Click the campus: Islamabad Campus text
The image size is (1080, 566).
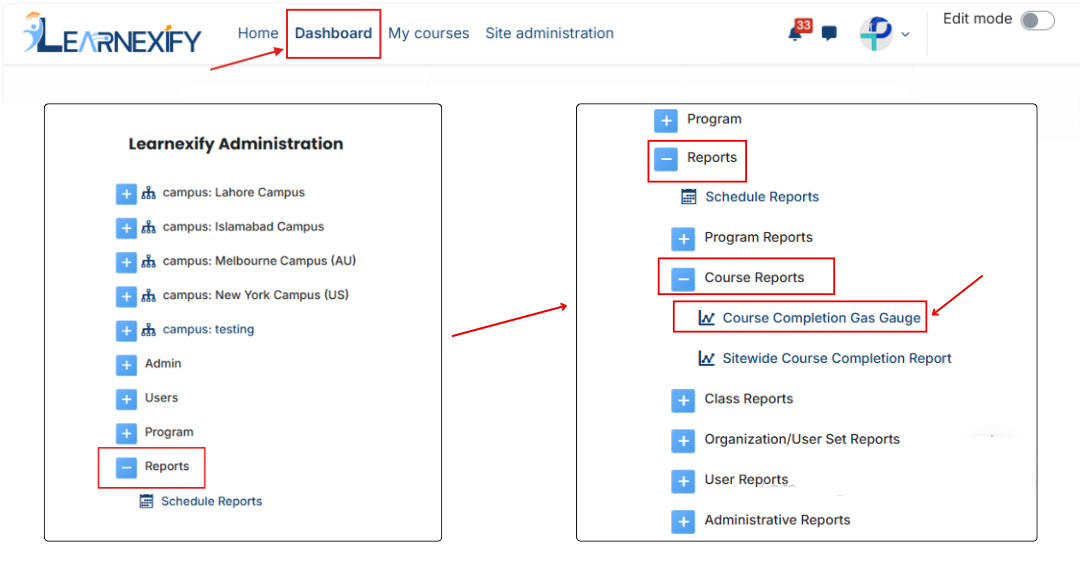click(x=243, y=227)
